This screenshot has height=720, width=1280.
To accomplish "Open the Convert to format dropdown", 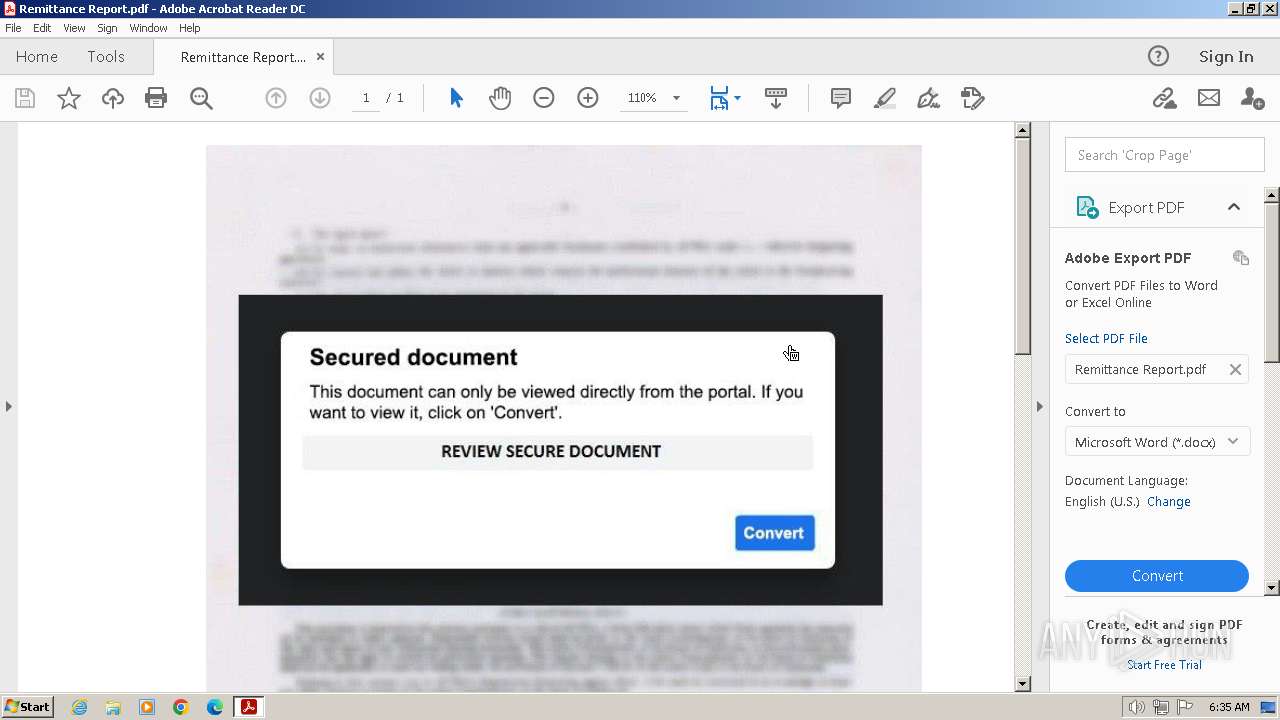I will [x=1158, y=442].
